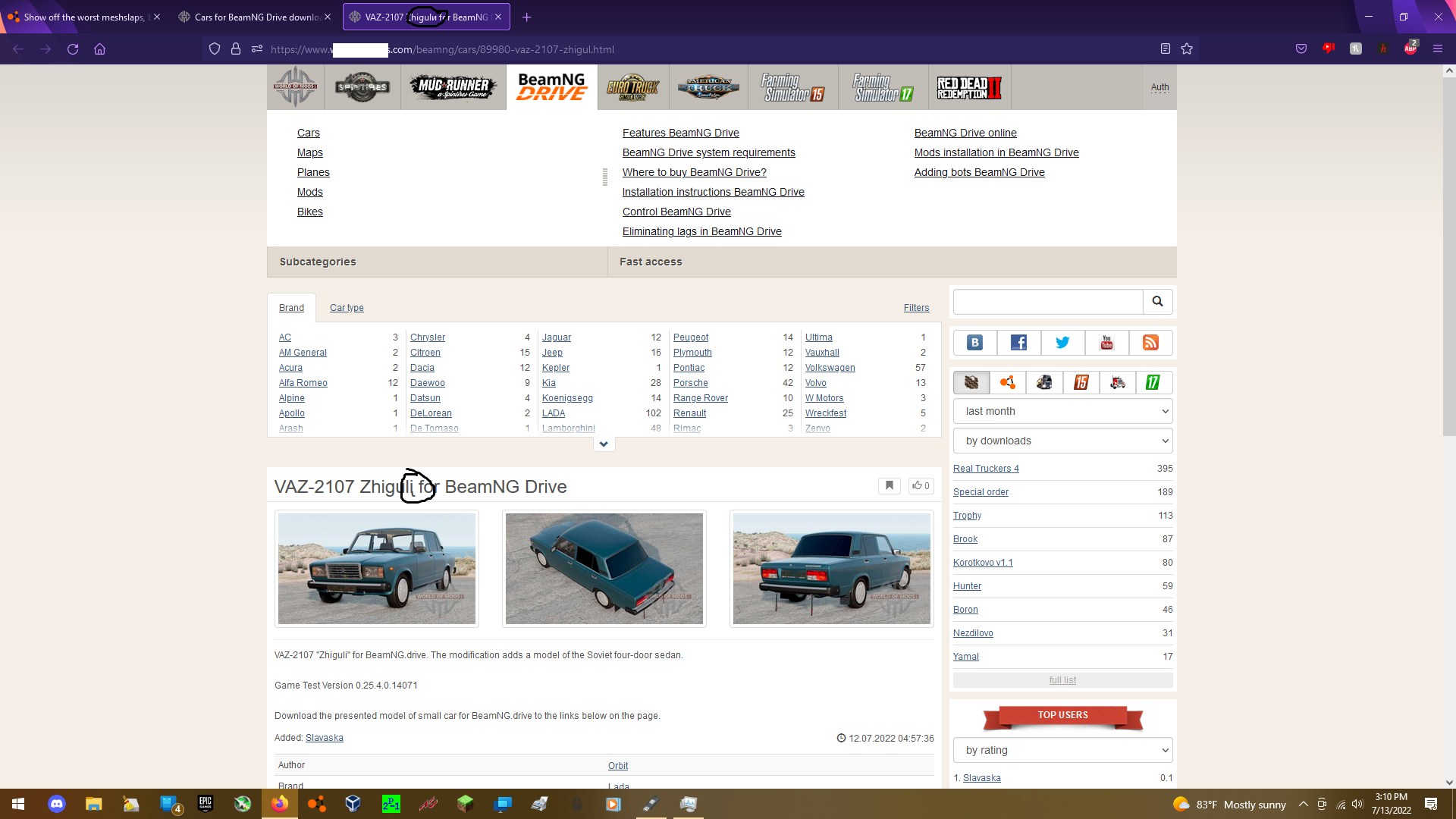Image resolution: width=1456 pixels, height=819 pixels.
Task: Open the Maps subcategory
Action: pyautogui.click(x=310, y=152)
